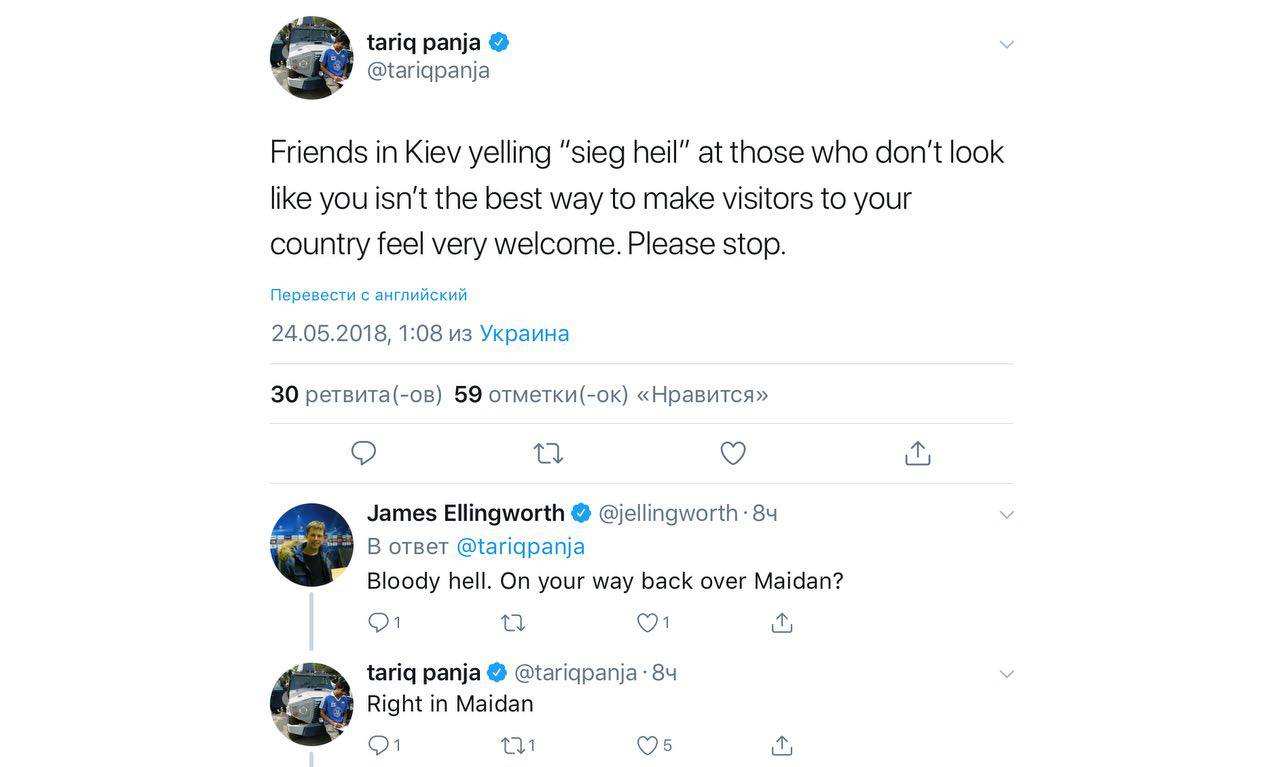The height and width of the screenshot is (767, 1280).
Task: Like the main tweet with heart icon
Action: click(733, 453)
